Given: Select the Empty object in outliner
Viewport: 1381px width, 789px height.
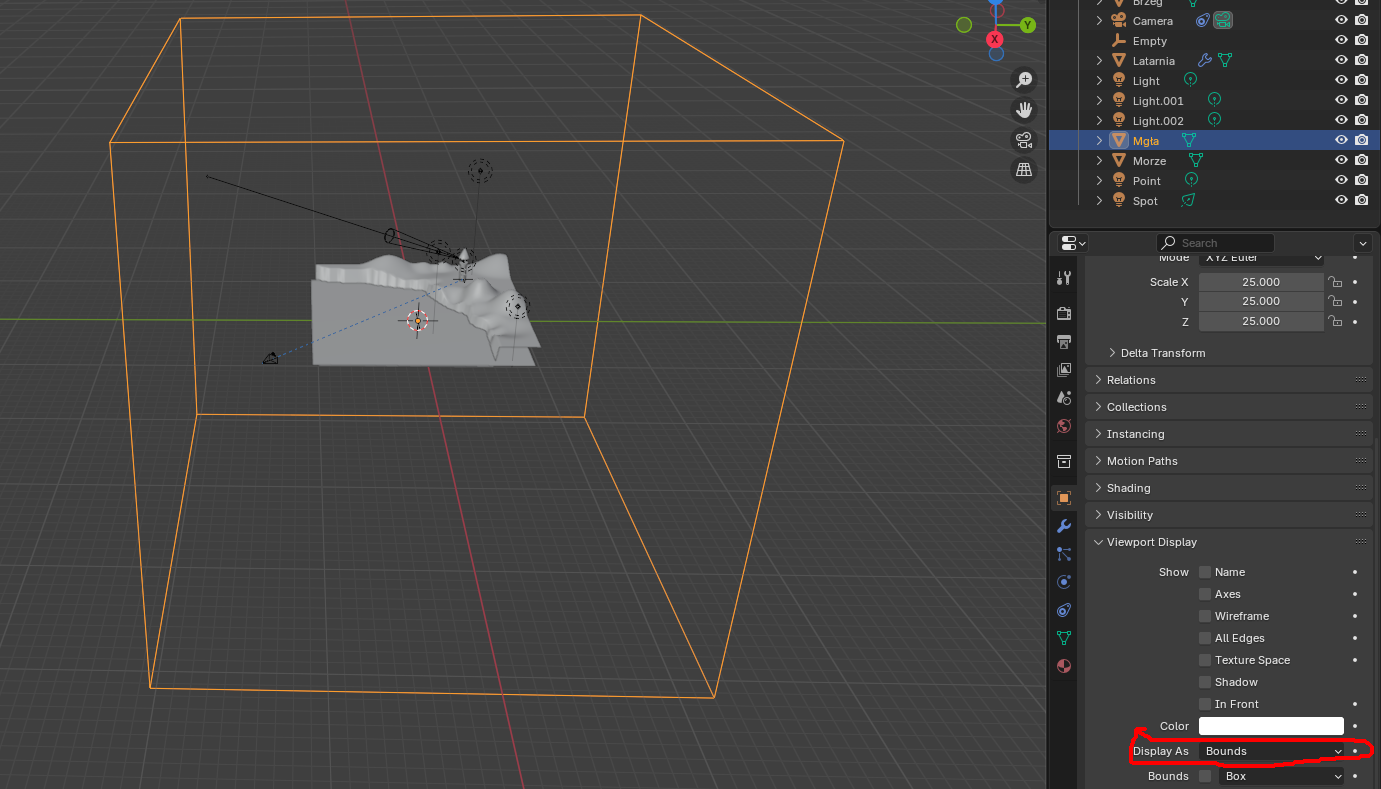Looking at the screenshot, I should [1149, 41].
